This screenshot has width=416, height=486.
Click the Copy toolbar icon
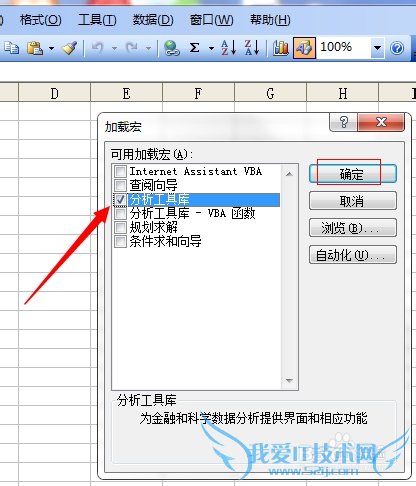tap(11, 48)
